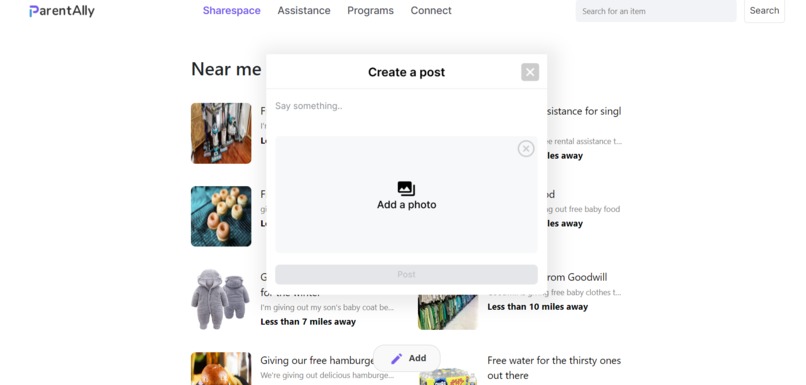Open Free water for the thirsty ones post
Image resolution: width=806 pixels, height=385 pixels.
click(x=554, y=368)
